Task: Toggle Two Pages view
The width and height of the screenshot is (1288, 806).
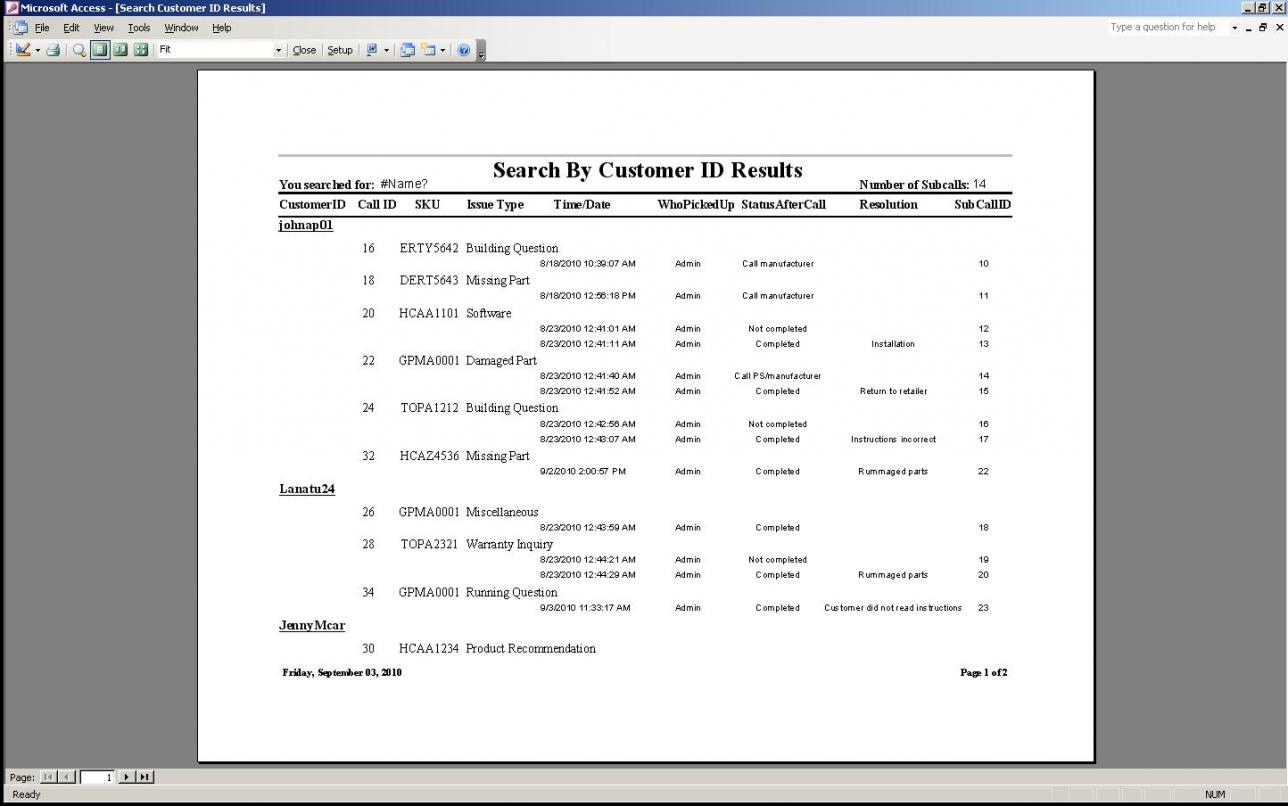Action: 120,49
